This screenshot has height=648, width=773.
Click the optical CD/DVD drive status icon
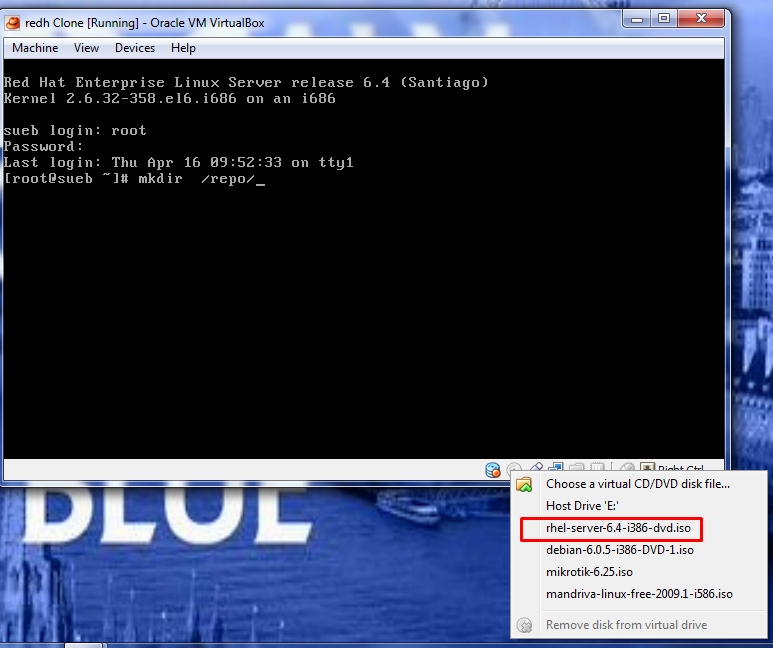(514, 468)
